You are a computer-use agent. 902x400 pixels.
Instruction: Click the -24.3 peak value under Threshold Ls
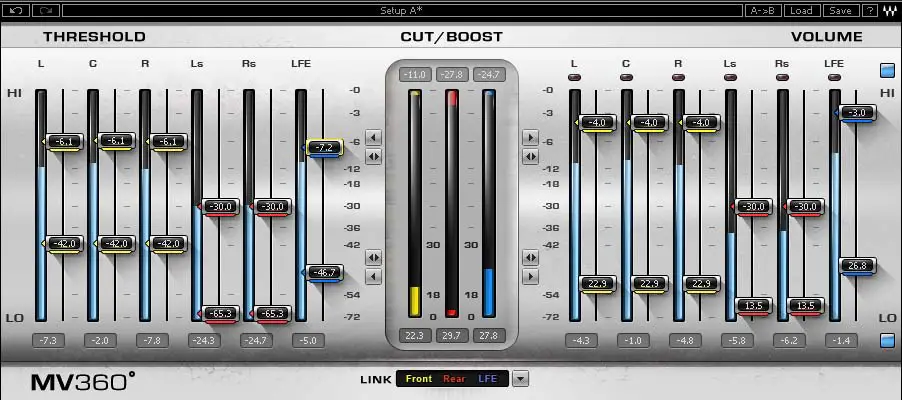204,341
